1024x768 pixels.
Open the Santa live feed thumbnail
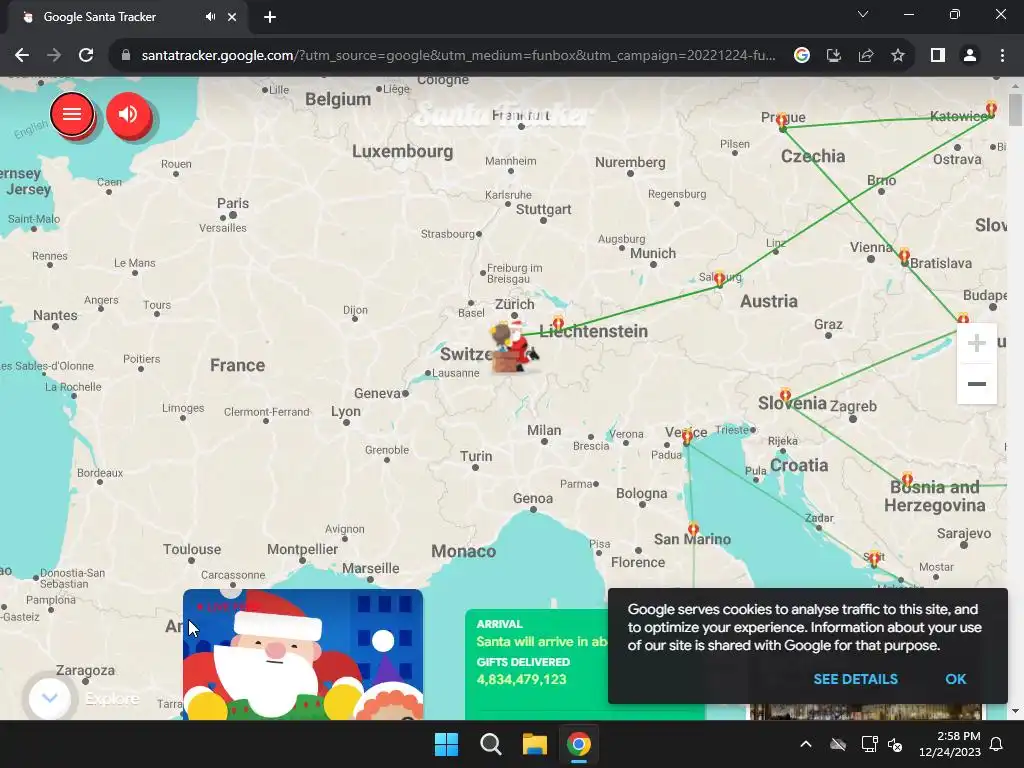pos(303,654)
